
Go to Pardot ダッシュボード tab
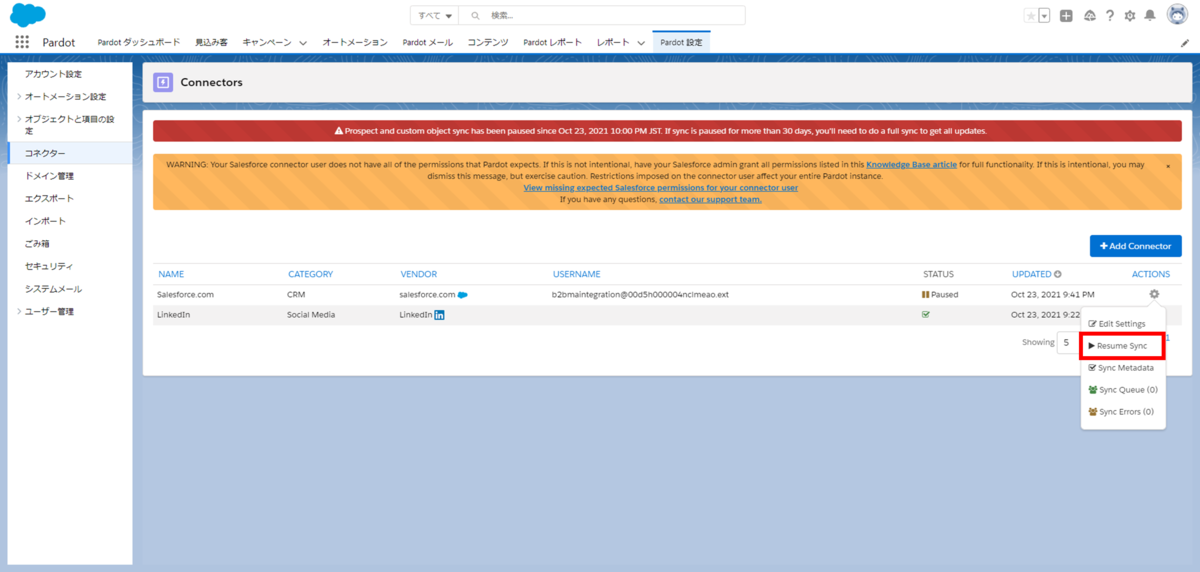139,43
